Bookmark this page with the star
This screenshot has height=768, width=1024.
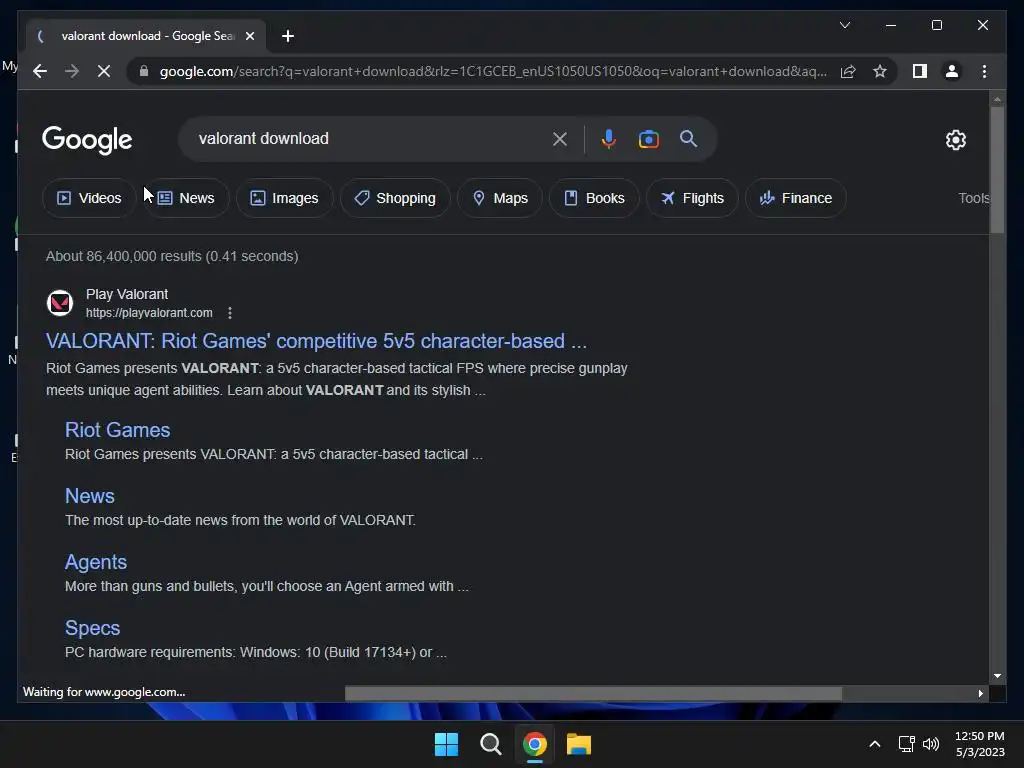(880, 71)
